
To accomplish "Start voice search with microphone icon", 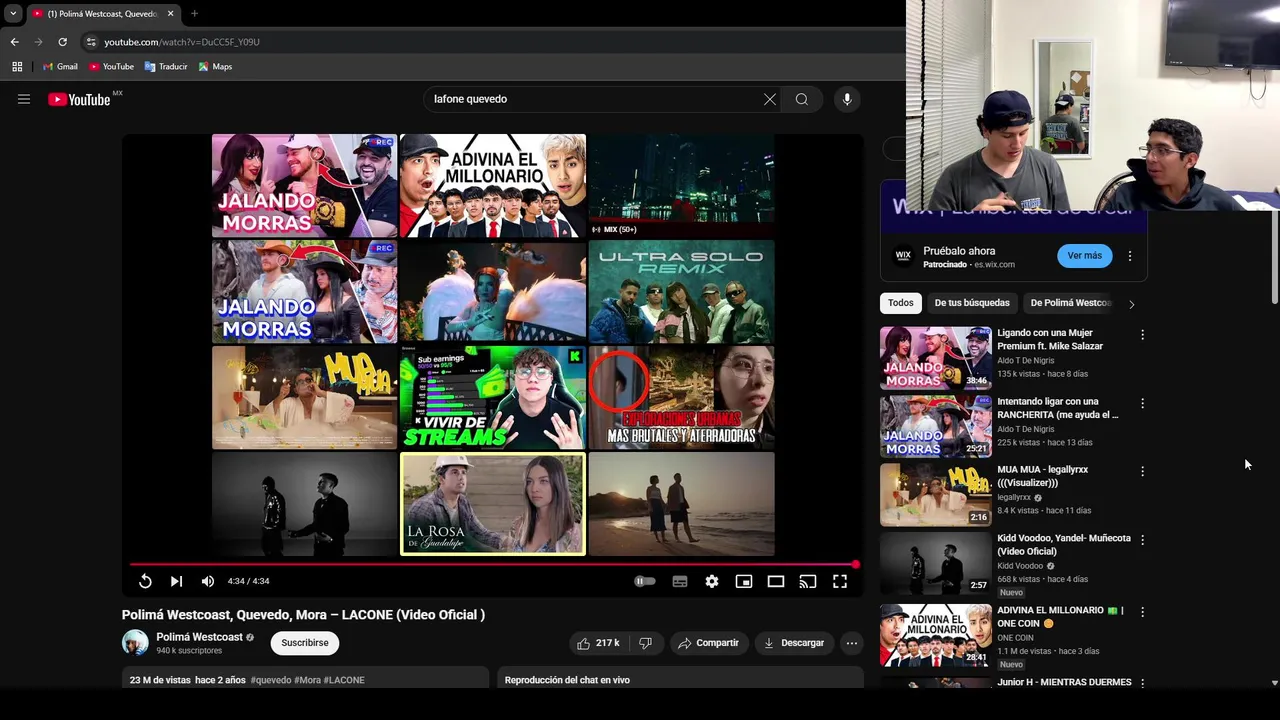I will click(847, 99).
